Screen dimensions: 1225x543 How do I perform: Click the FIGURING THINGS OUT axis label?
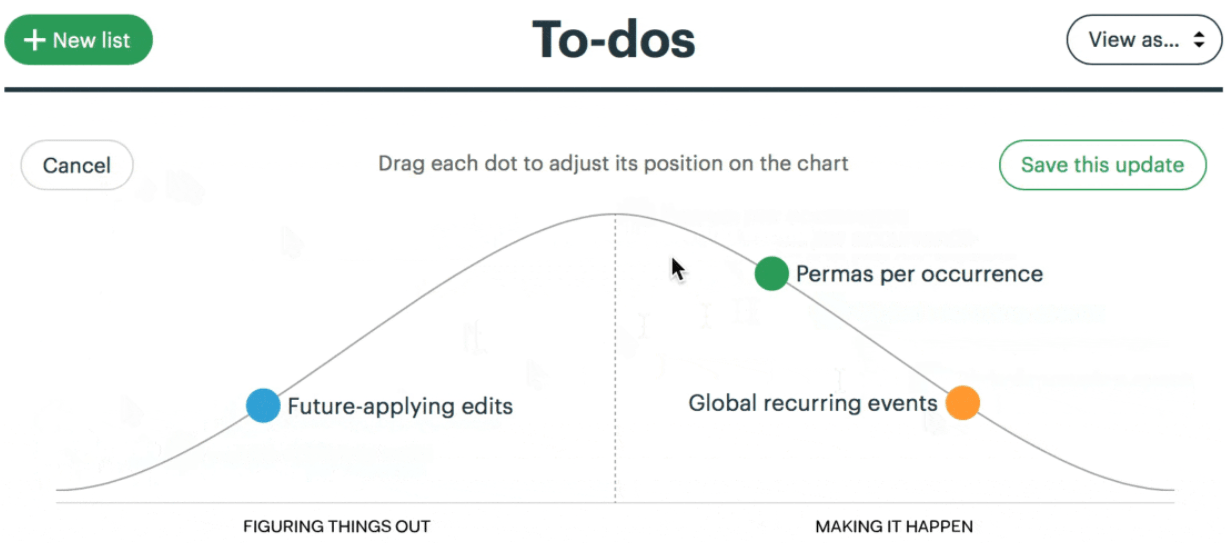click(337, 526)
